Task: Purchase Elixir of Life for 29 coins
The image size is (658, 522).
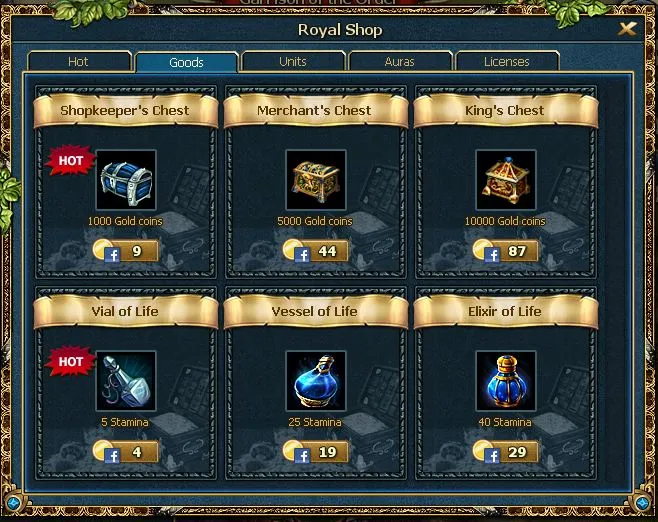Action: 506,452
